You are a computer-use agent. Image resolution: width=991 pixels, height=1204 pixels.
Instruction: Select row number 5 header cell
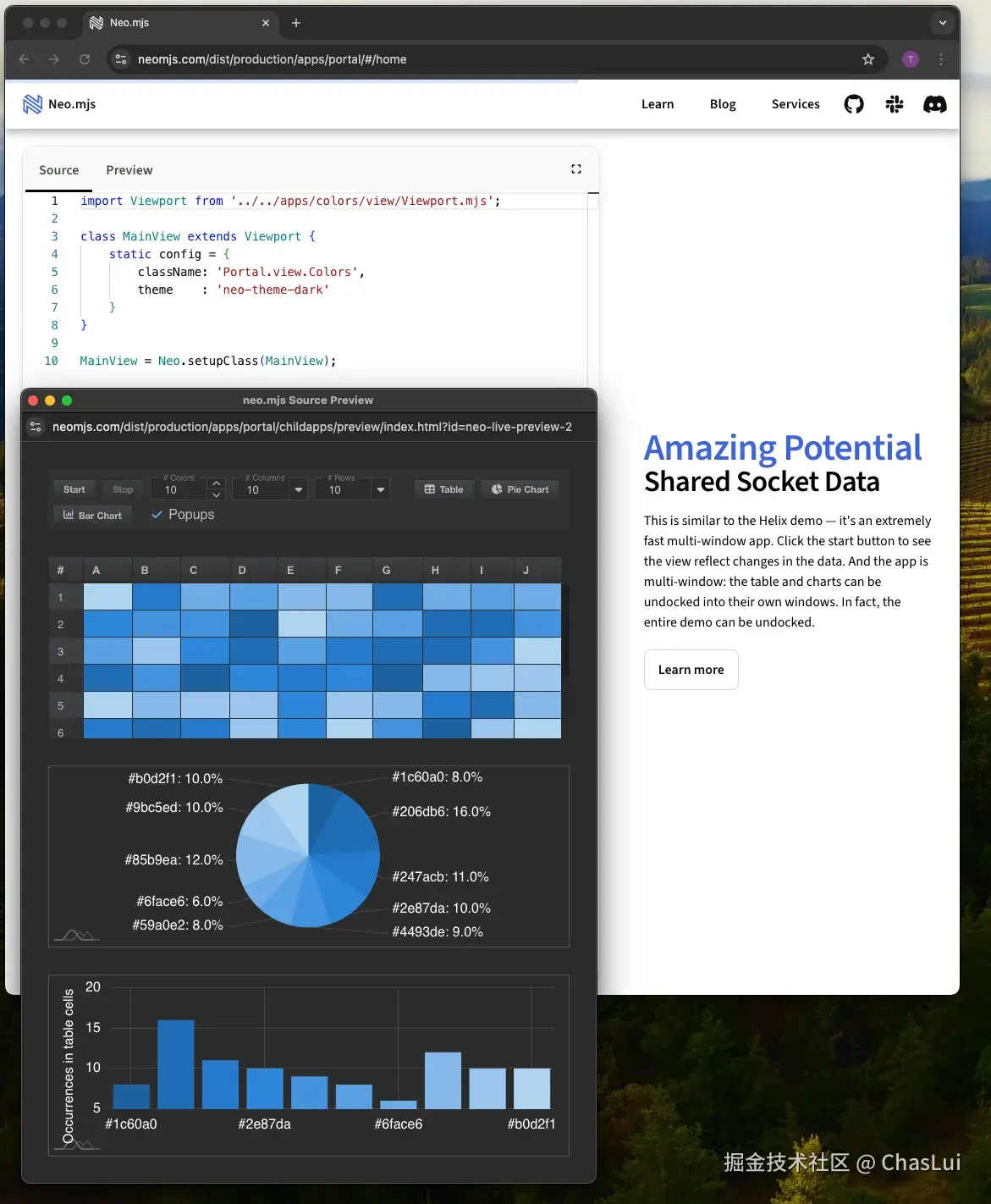pyautogui.click(x=66, y=705)
